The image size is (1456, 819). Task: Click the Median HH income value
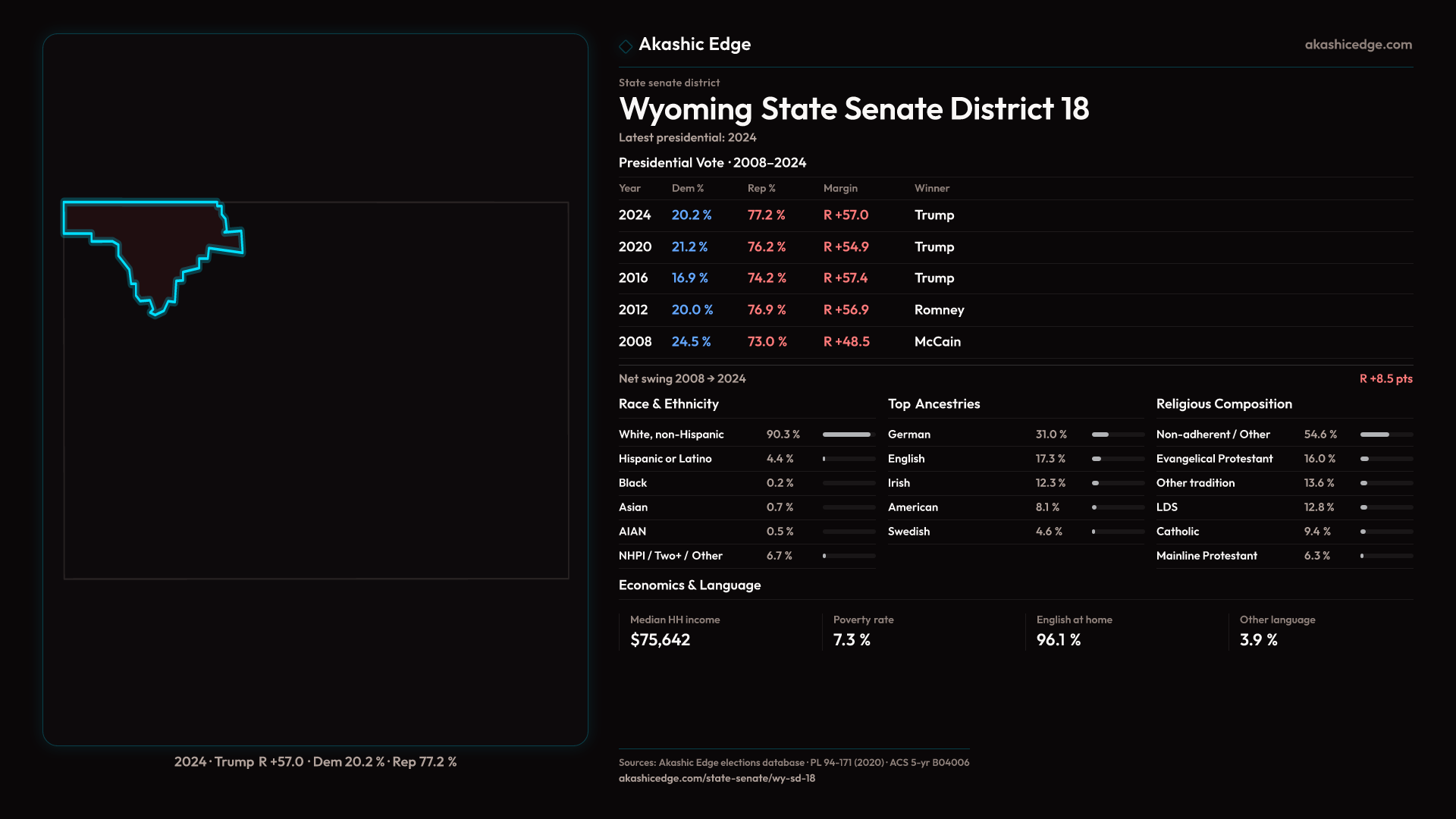pyautogui.click(x=660, y=640)
